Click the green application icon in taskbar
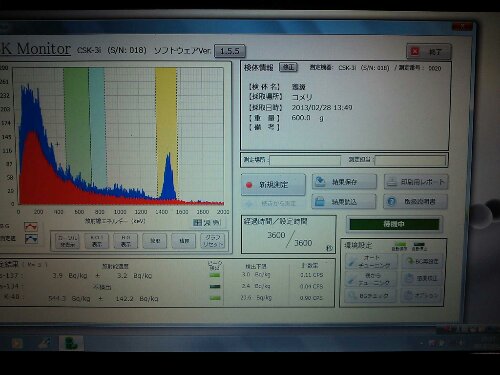Image resolution: width=500 pixels, height=375 pixels. click(71, 343)
